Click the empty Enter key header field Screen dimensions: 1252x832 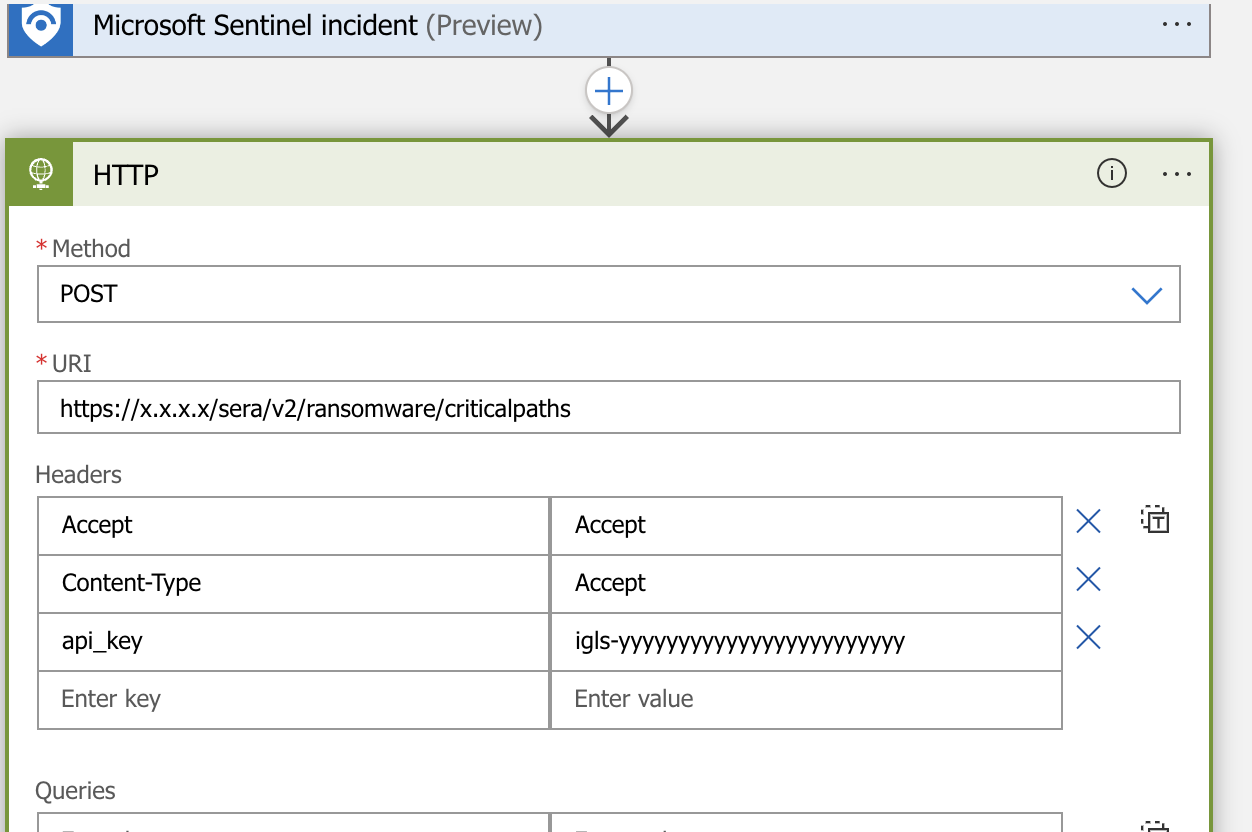(x=290, y=699)
